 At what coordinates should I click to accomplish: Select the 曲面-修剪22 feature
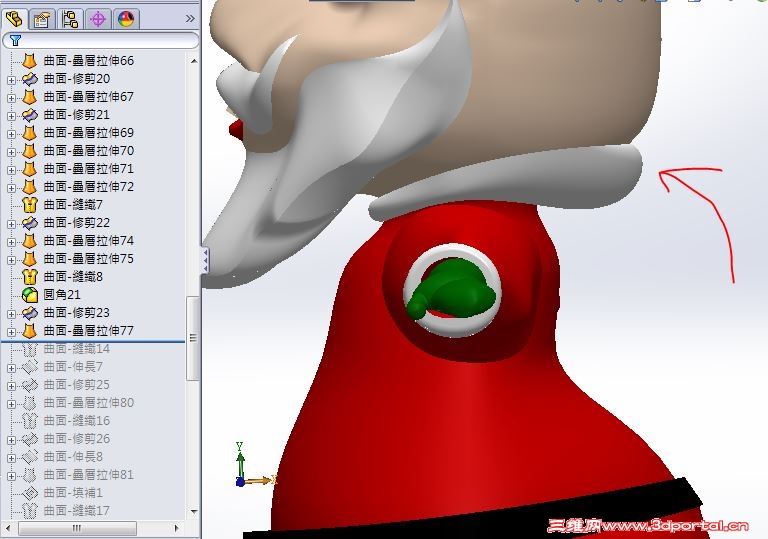click(x=77, y=223)
